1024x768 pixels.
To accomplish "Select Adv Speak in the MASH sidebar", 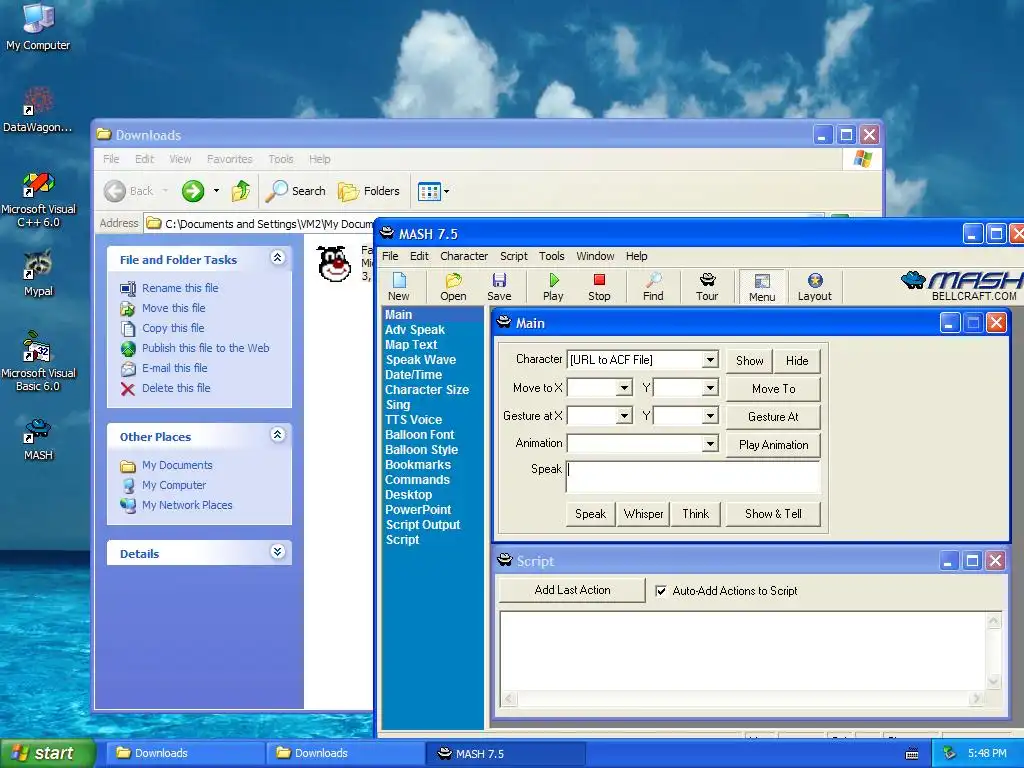I will 415,330.
